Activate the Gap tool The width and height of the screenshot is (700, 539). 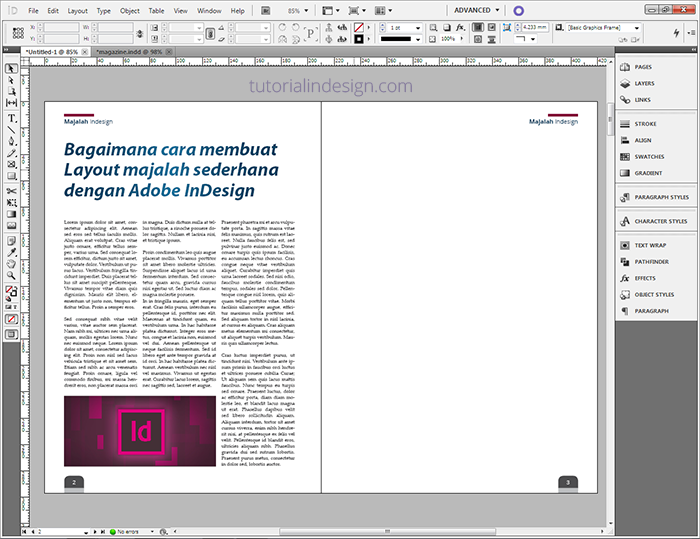12,103
